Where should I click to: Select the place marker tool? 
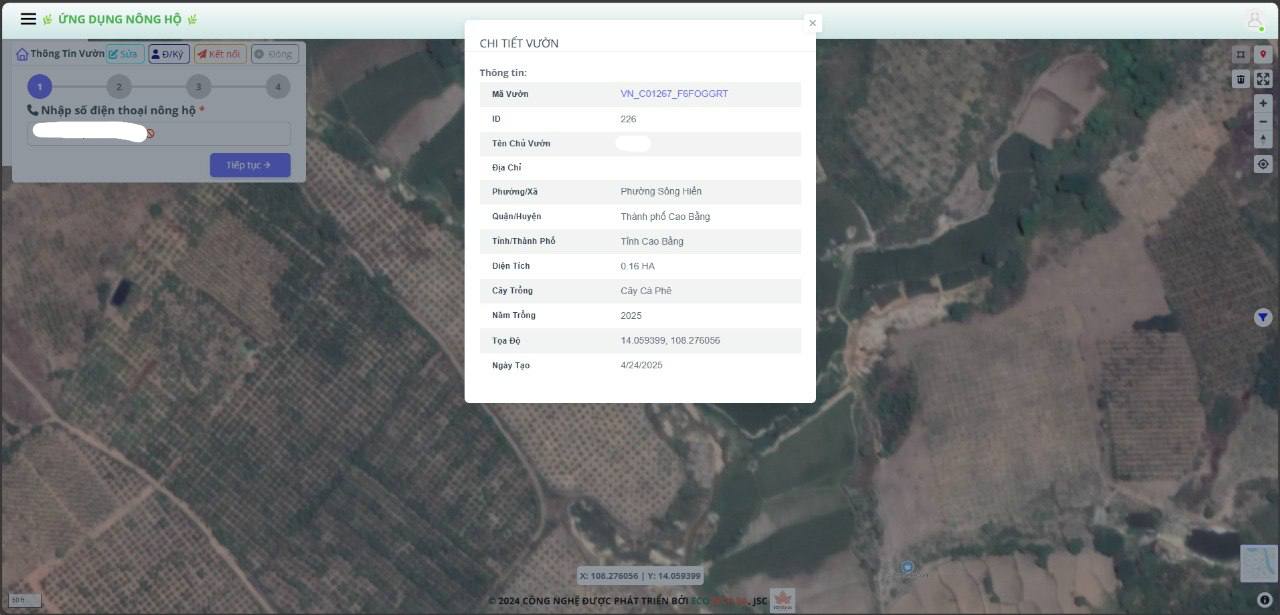click(x=1263, y=54)
